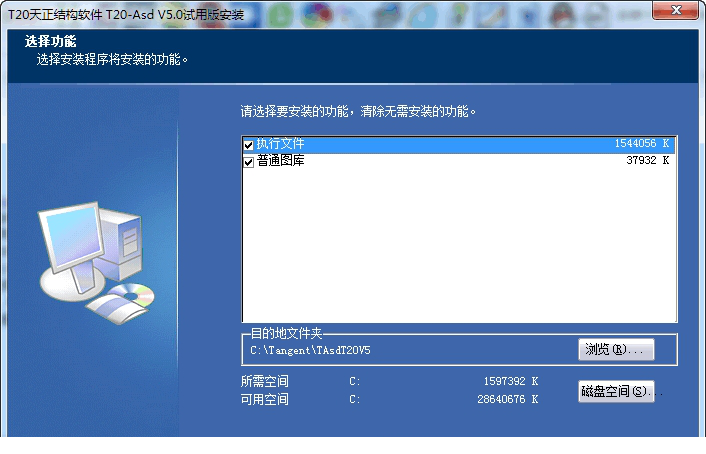706x454 pixels.
Task: Click the 28640676 K available space value
Action: [507, 399]
